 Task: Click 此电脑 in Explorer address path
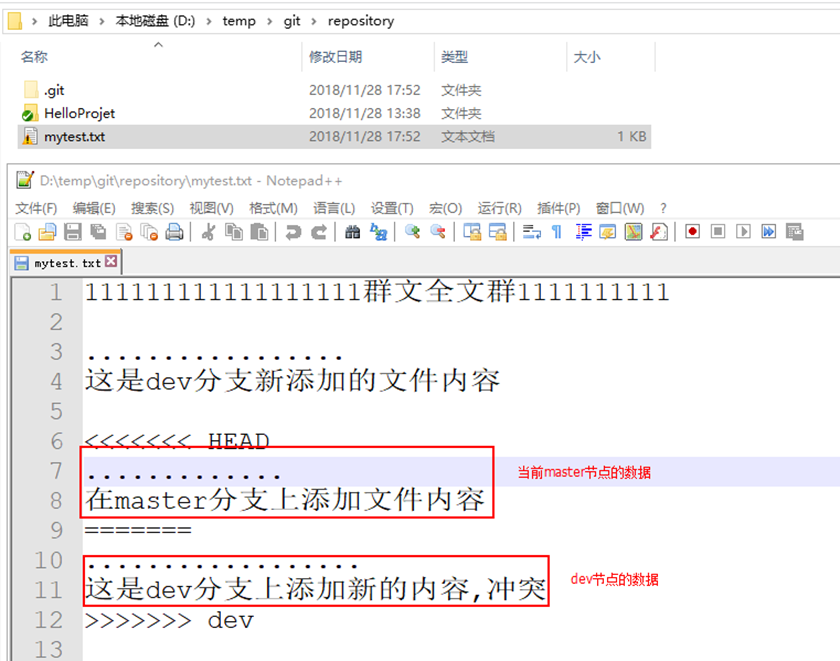click(68, 21)
